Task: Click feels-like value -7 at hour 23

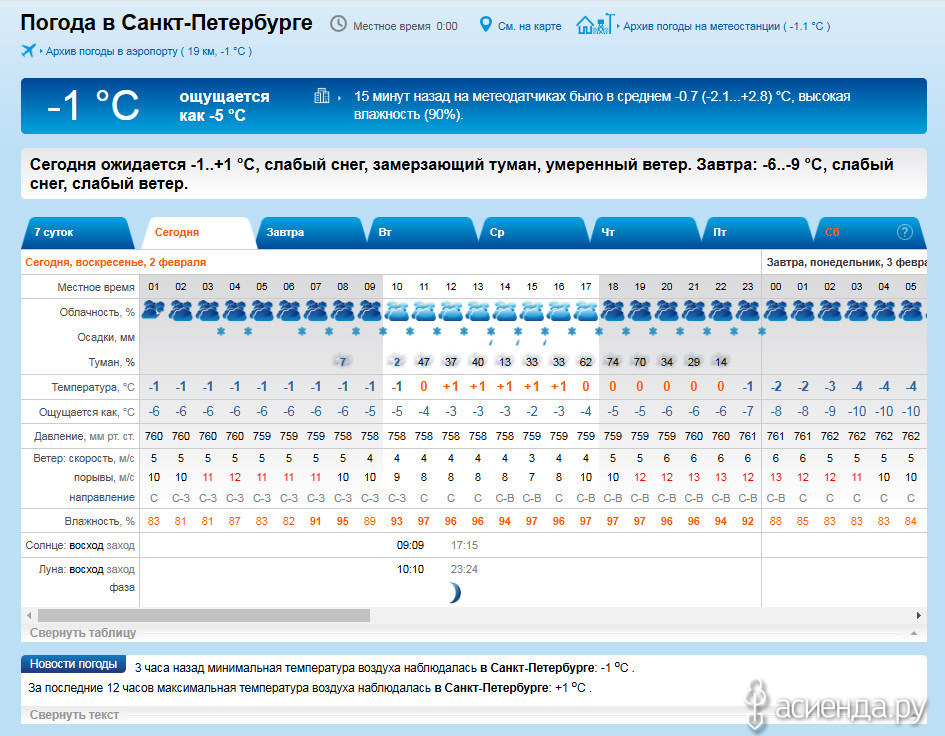Action: [x=747, y=411]
